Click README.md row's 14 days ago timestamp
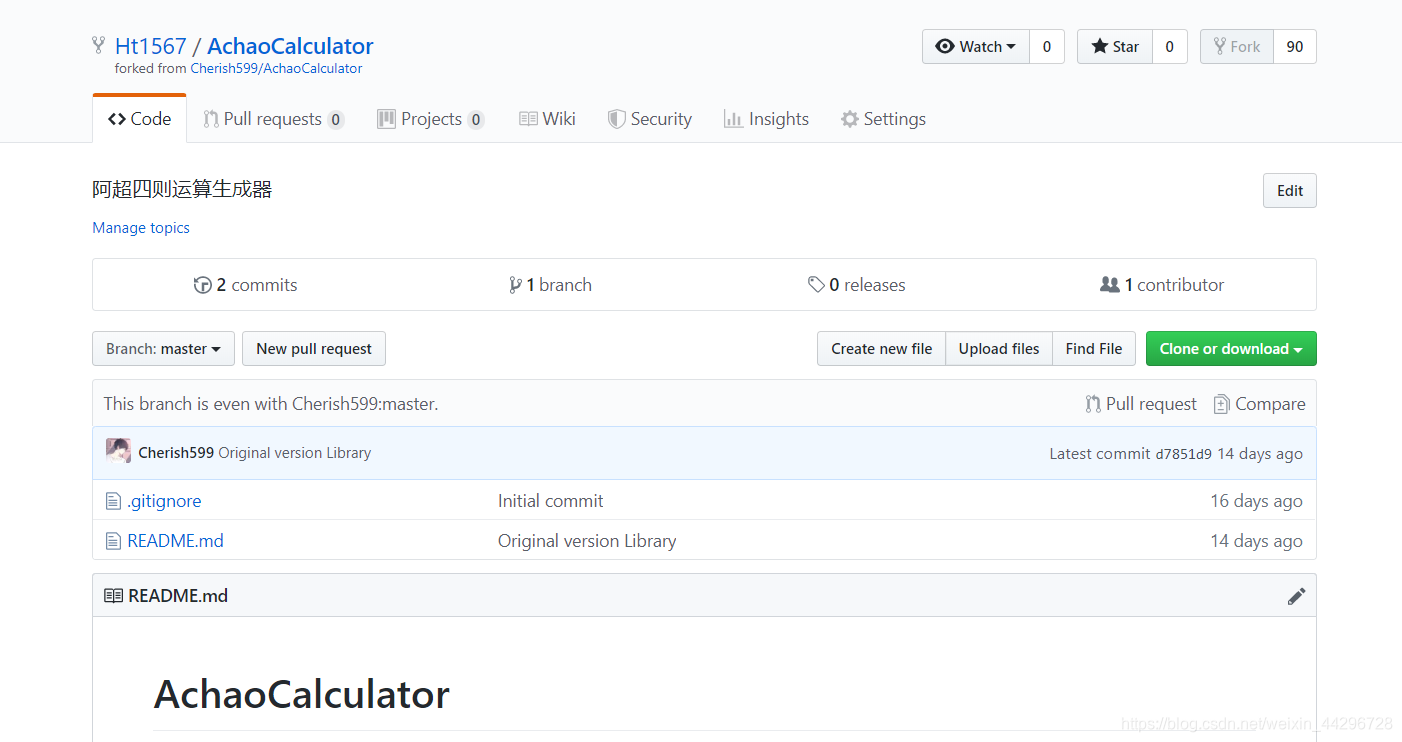The image size is (1402, 742). (x=1256, y=541)
